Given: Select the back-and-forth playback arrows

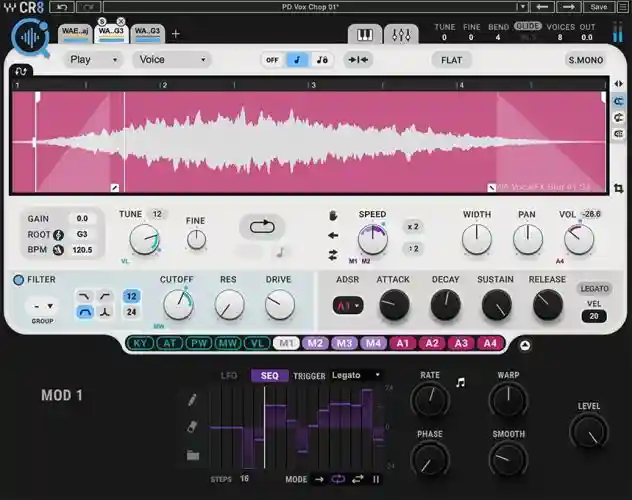Looking at the screenshot, I should click(333, 255).
